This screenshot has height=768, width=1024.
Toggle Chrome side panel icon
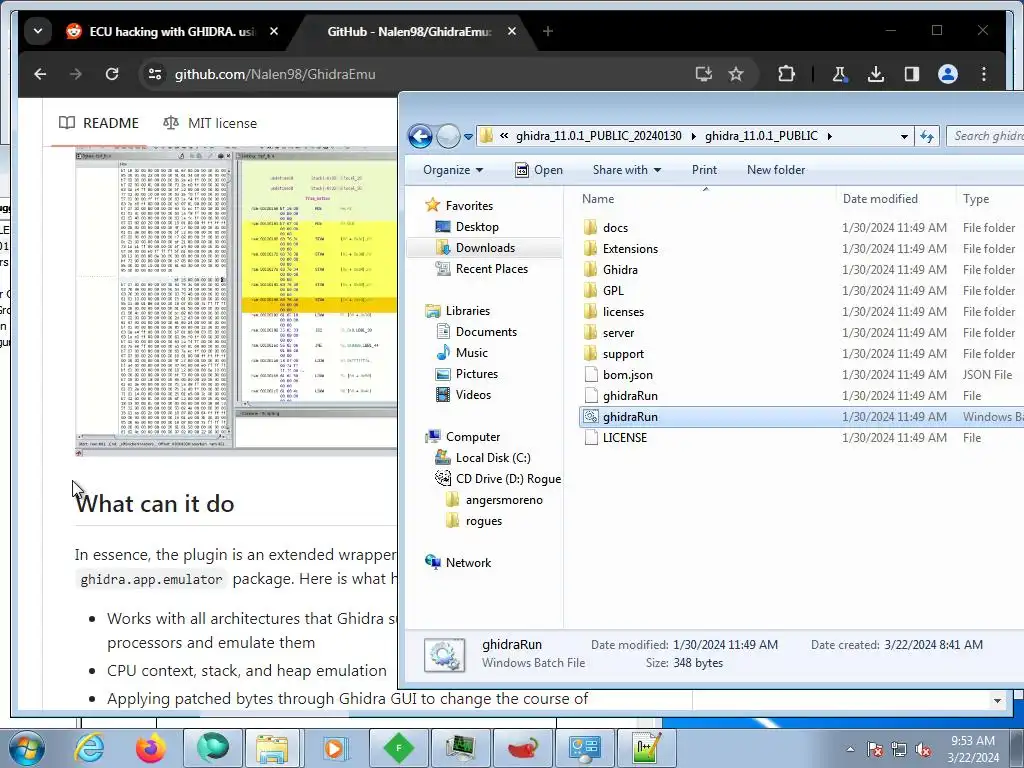912,74
